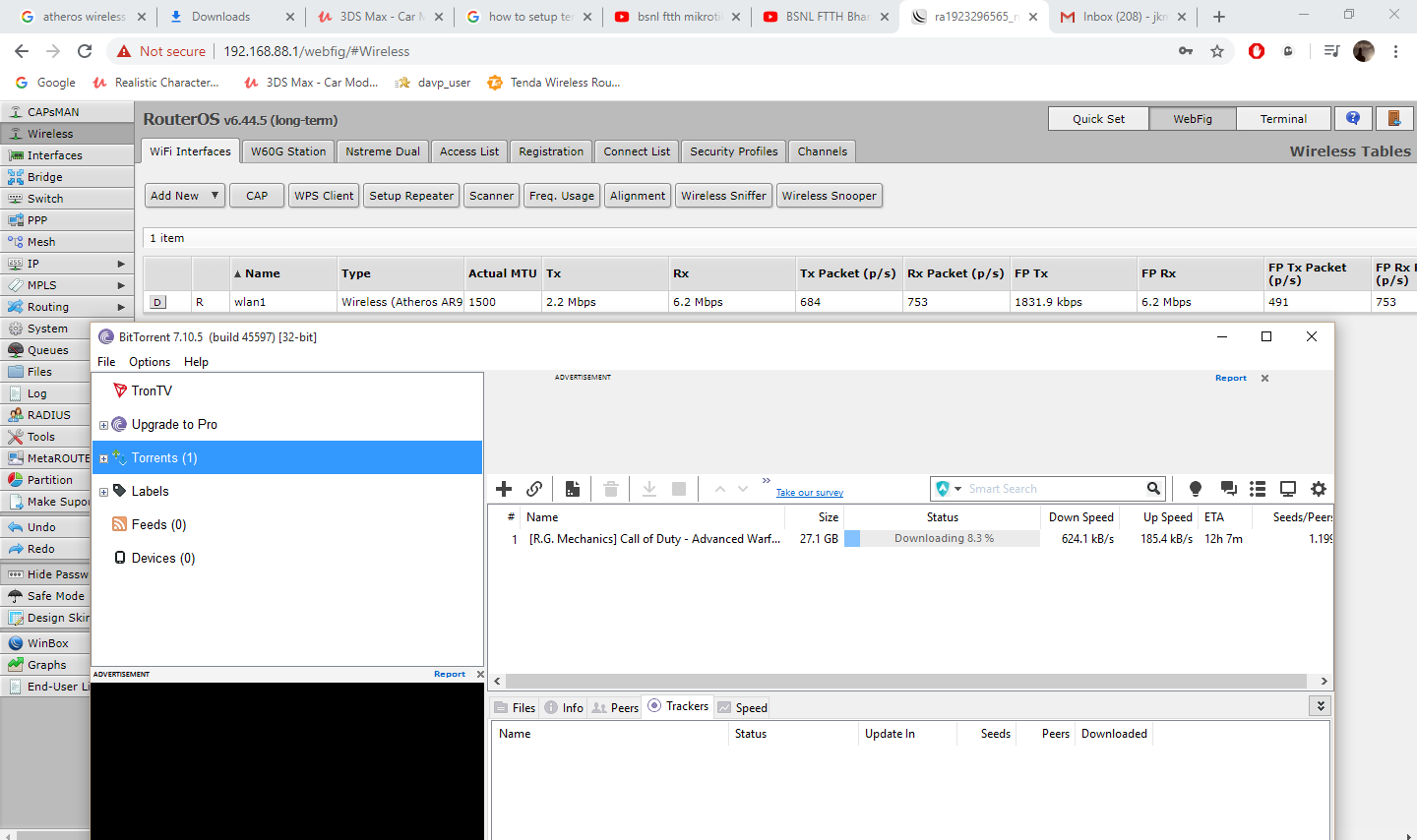Click the ghost extension icon in Chrome

coord(1288,51)
